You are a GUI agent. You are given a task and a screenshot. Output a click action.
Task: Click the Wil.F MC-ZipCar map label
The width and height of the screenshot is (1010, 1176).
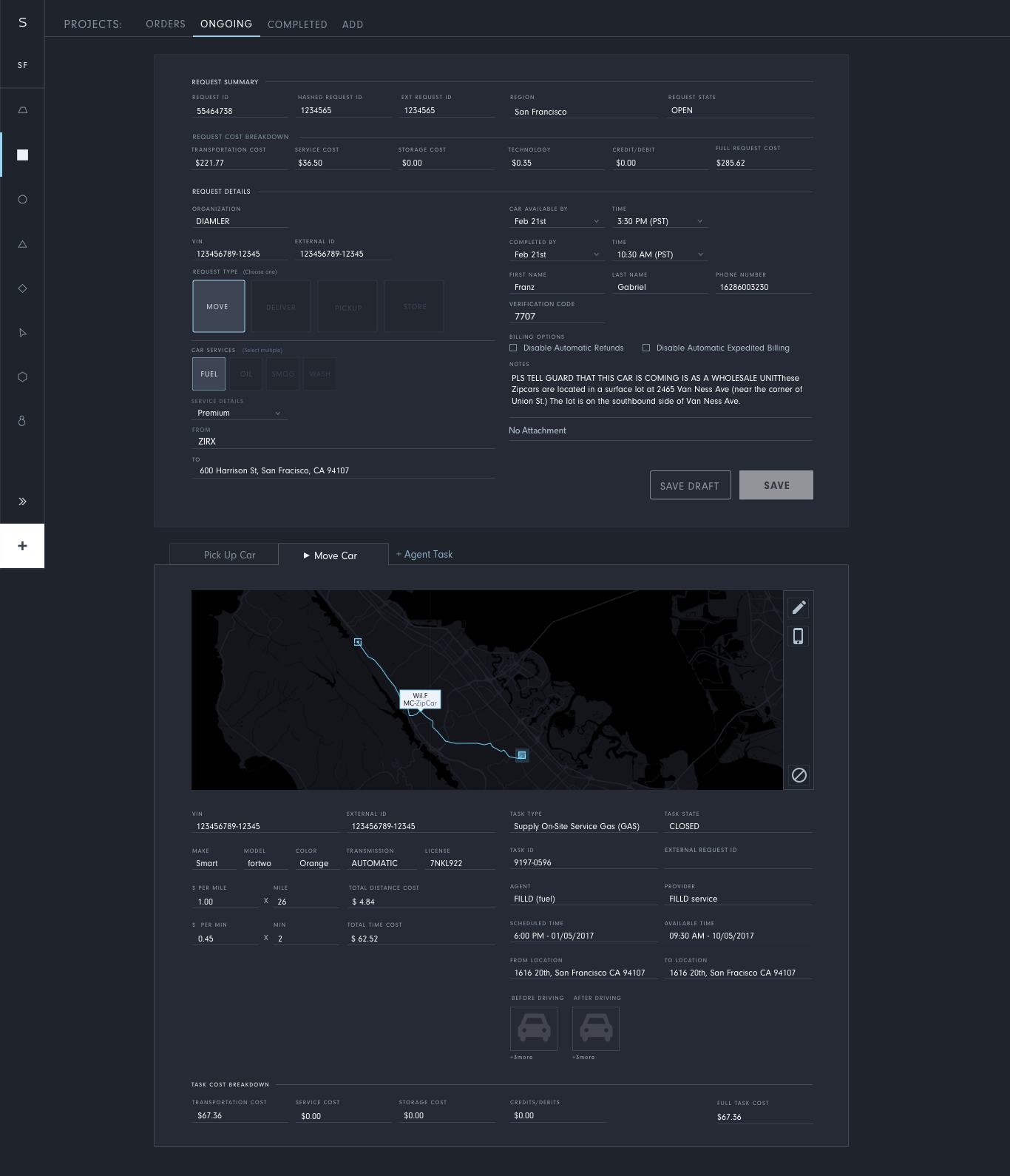(x=420, y=700)
